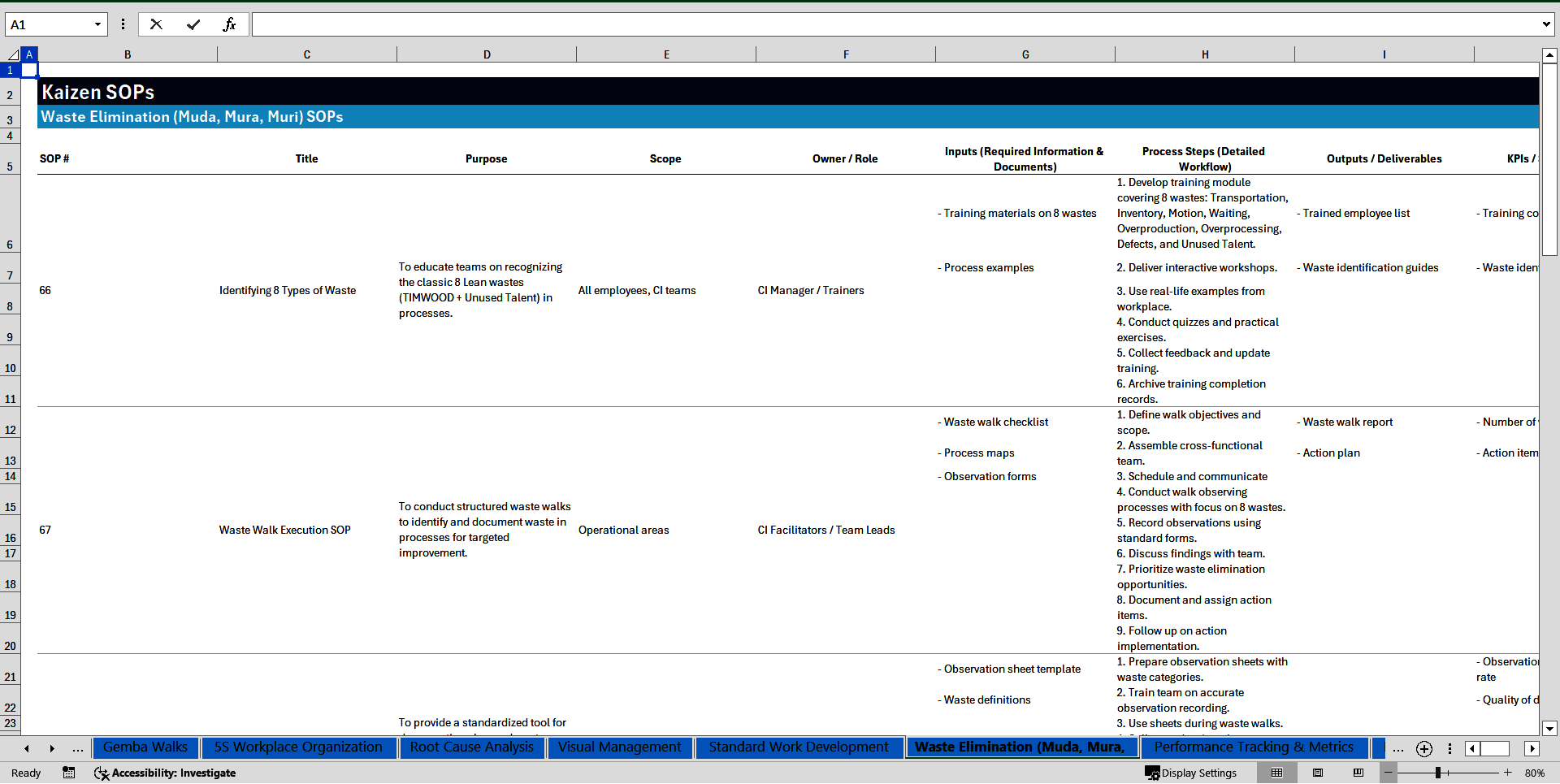
Task: Click the Insert Function fx icon
Action: pyautogui.click(x=229, y=24)
